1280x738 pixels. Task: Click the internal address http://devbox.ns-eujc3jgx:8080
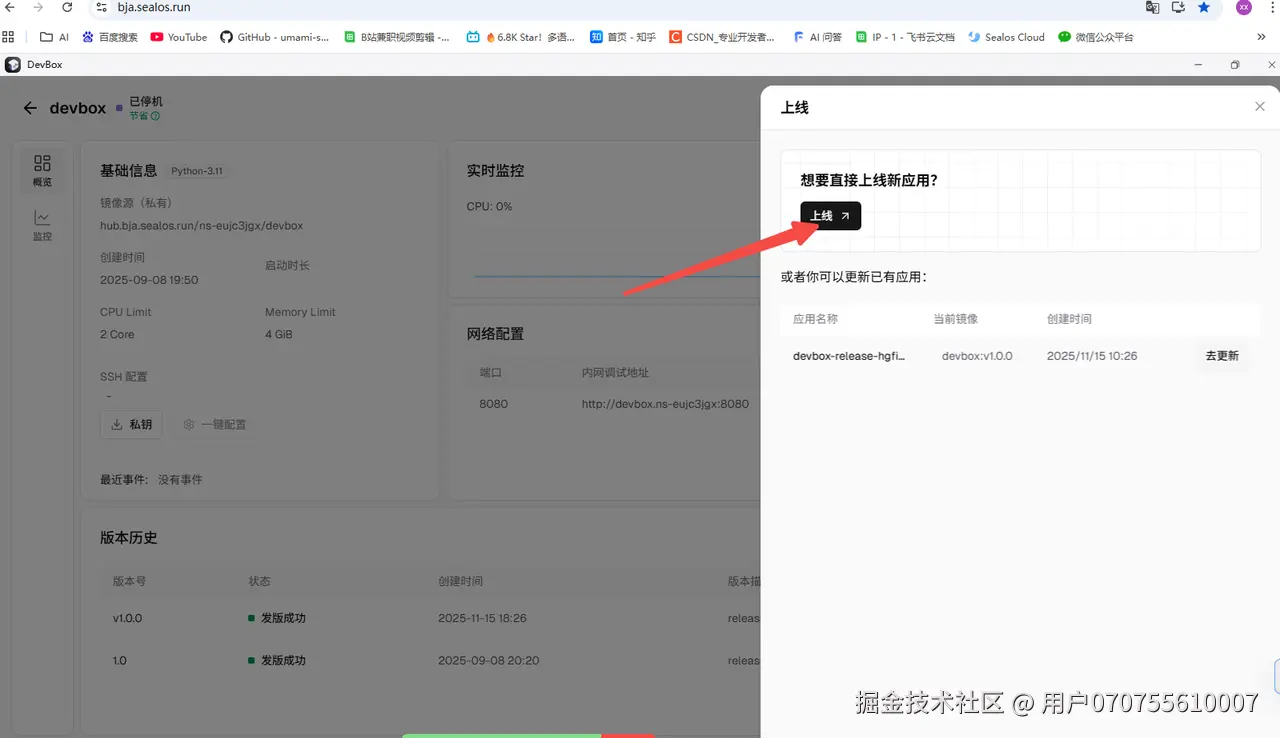click(665, 404)
